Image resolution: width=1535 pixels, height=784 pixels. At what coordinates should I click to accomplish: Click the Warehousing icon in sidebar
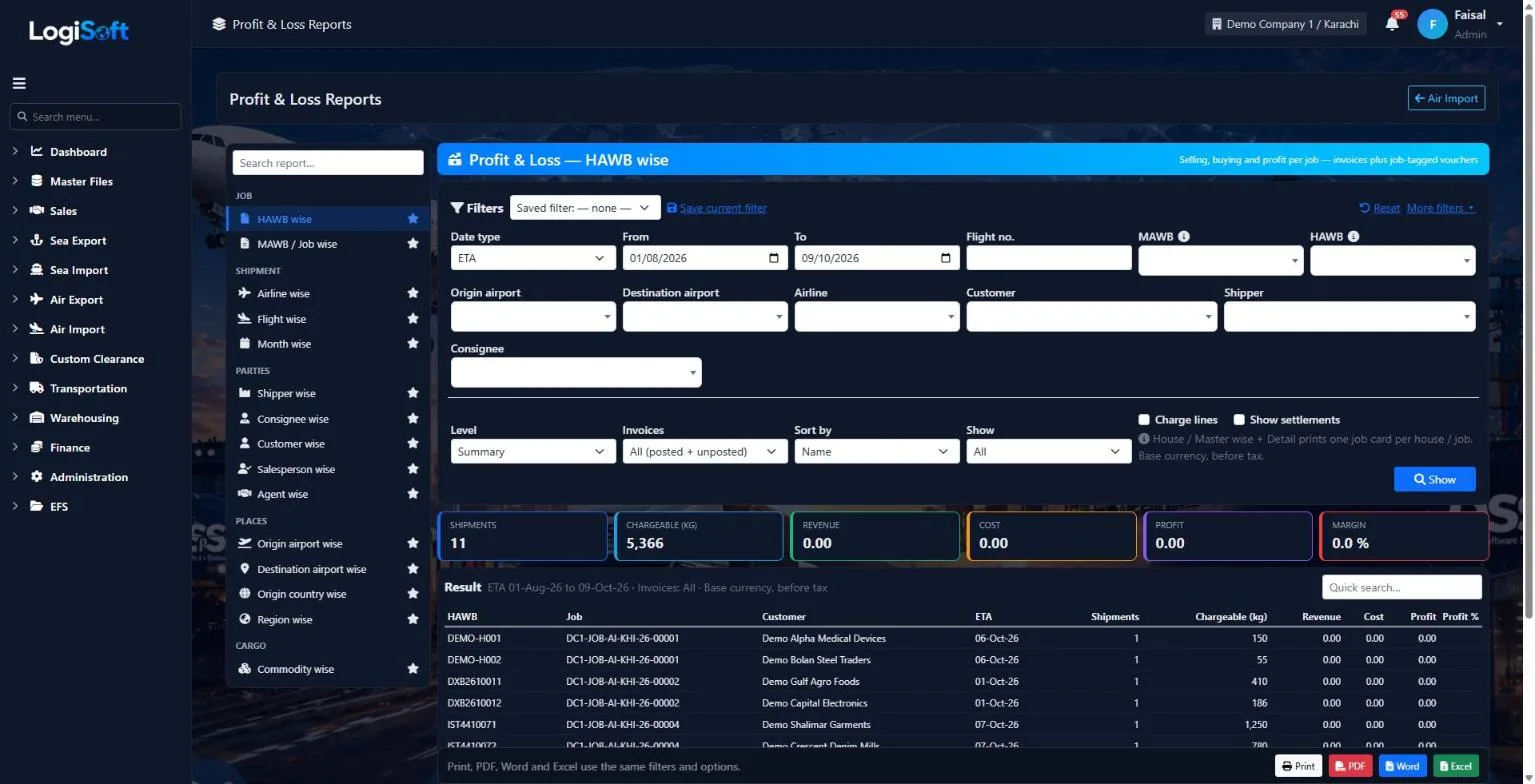click(x=37, y=418)
